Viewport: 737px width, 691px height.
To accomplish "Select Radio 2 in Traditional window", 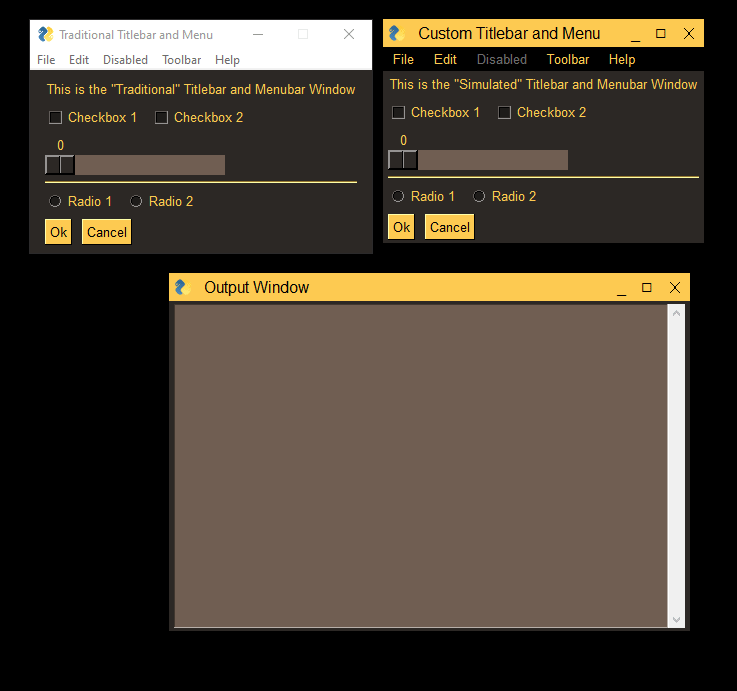I will point(136,202).
